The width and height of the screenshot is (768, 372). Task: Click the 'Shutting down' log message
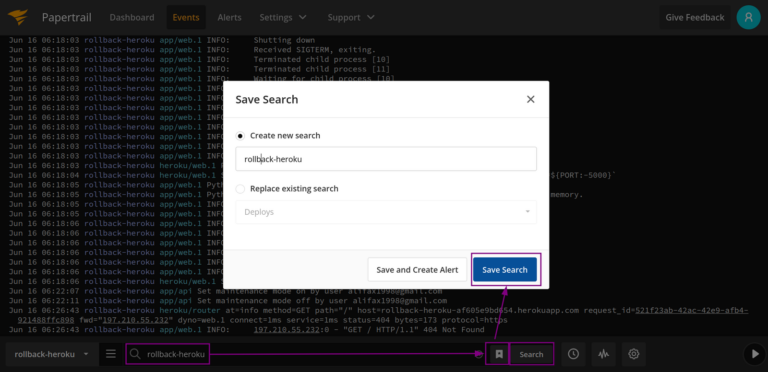284,40
